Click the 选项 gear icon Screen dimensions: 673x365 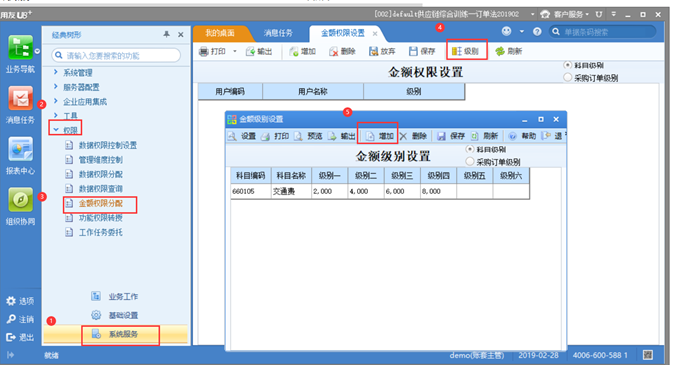(11, 301)
